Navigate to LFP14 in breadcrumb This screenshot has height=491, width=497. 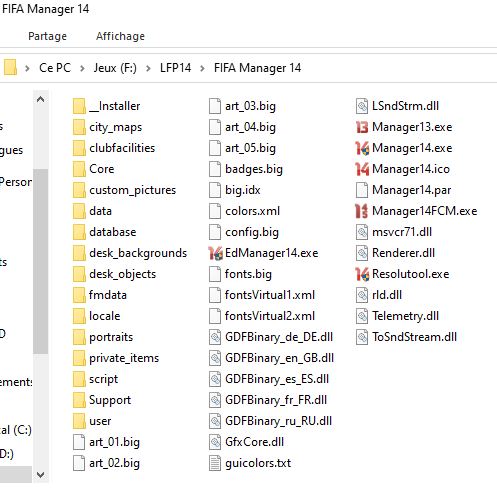coord(175,68)
